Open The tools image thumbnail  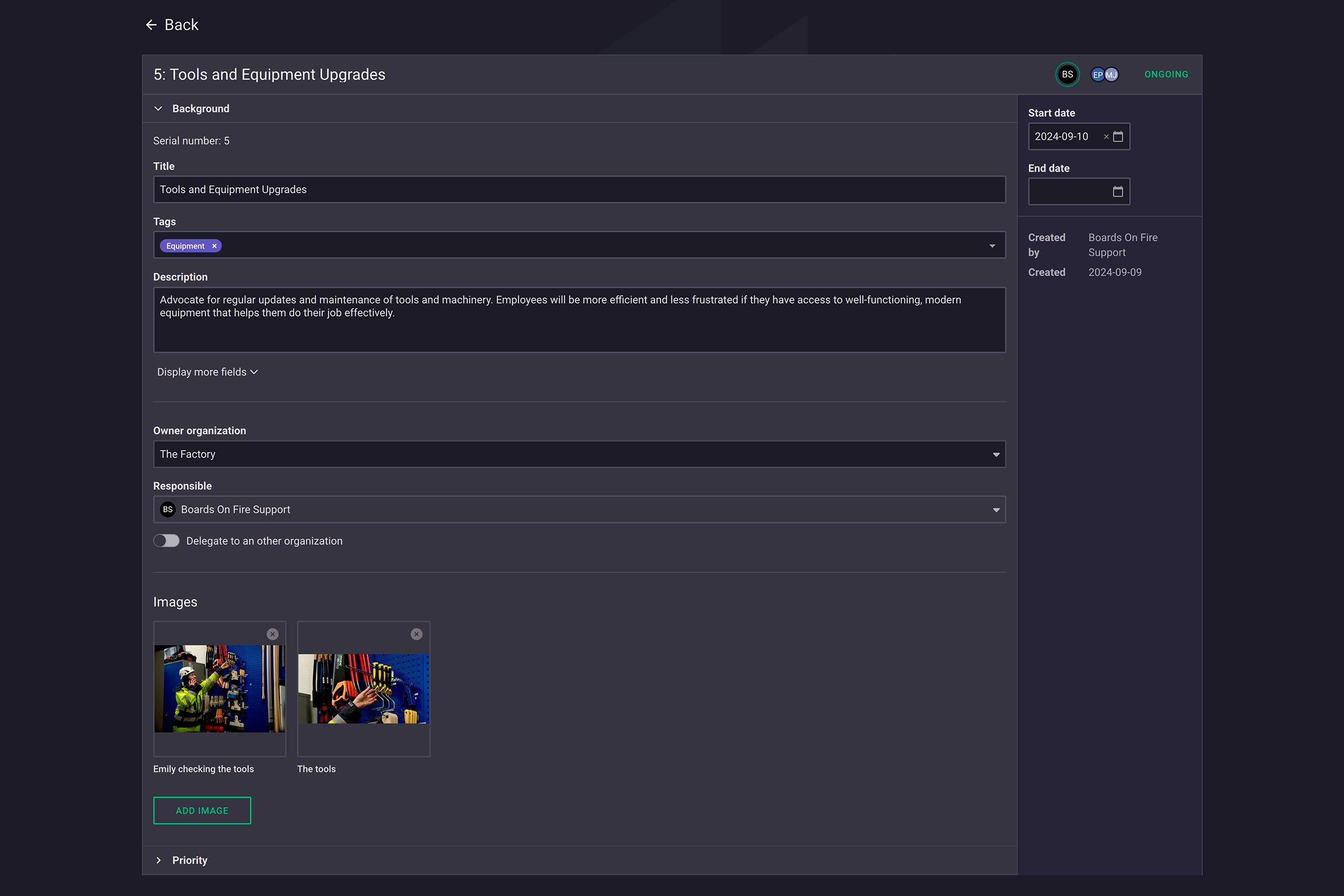point(363,689)
